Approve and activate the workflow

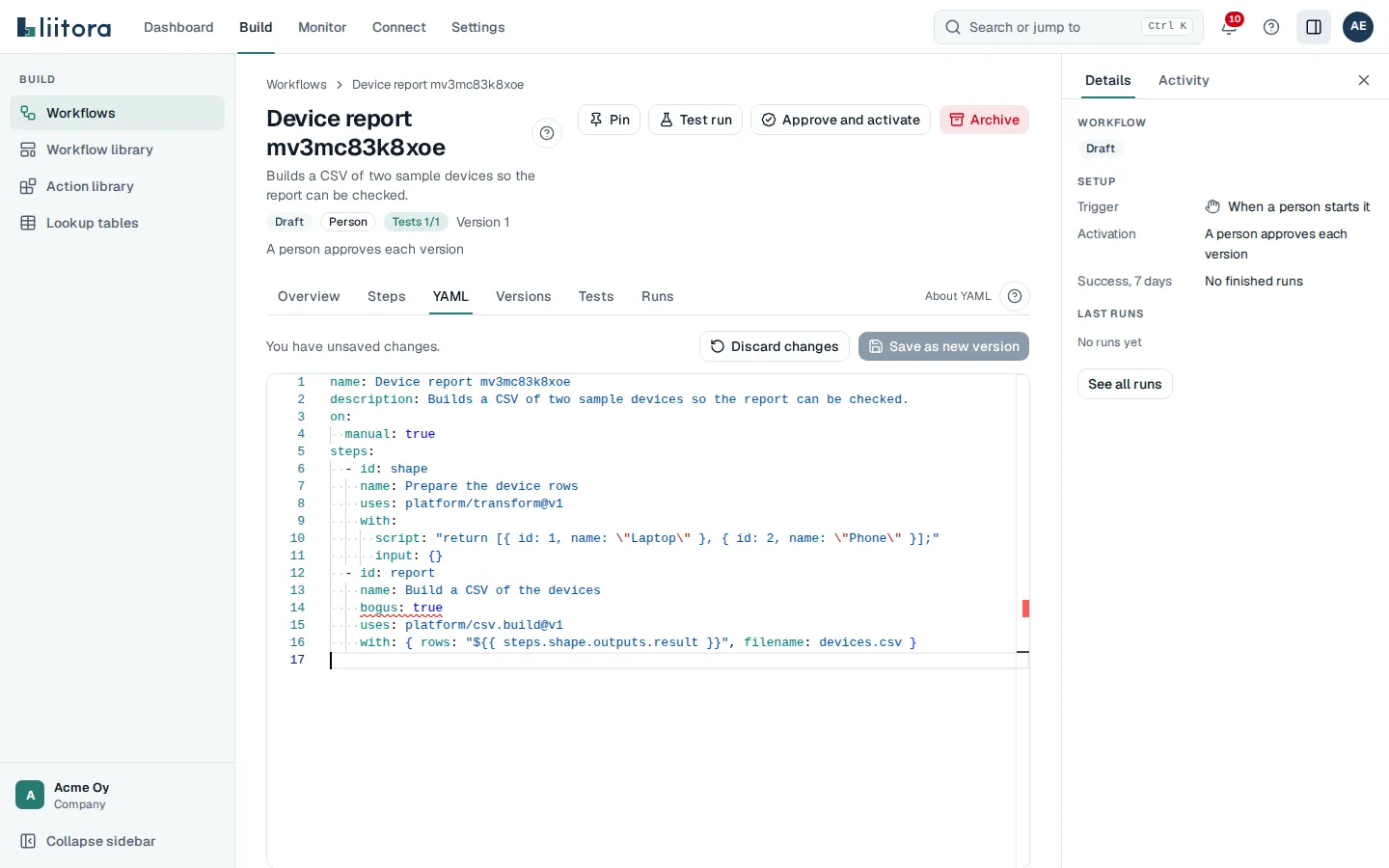[840, 120]
